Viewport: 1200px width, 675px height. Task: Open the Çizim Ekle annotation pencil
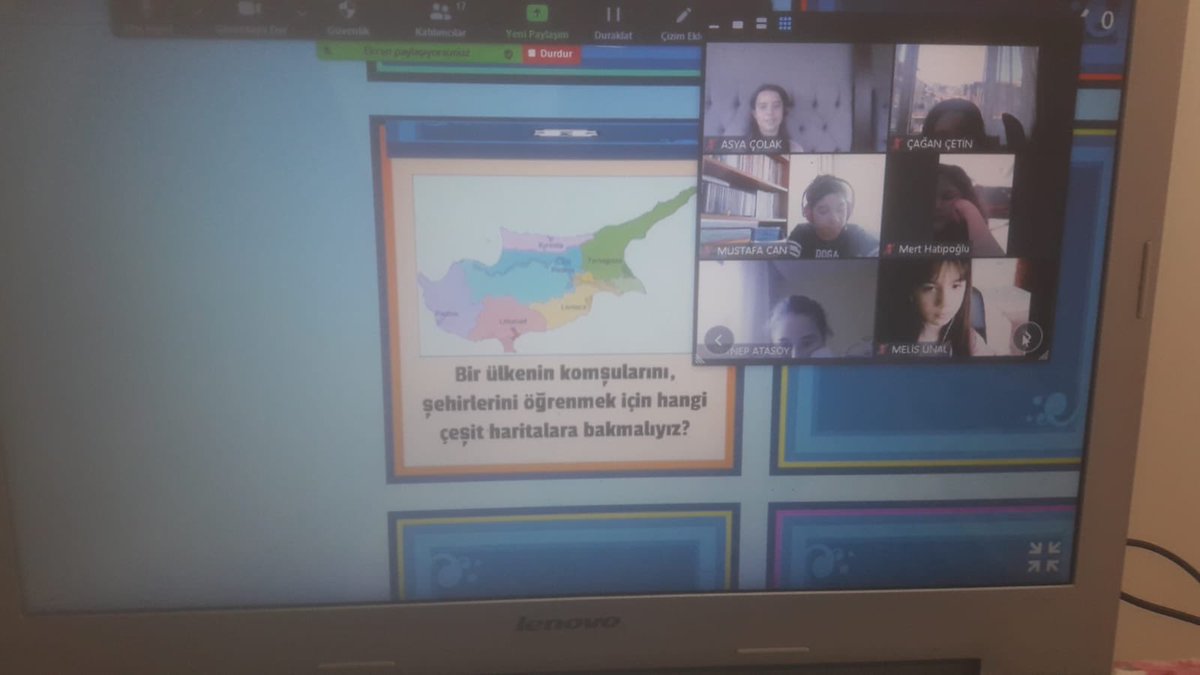(x=684, y=14)
